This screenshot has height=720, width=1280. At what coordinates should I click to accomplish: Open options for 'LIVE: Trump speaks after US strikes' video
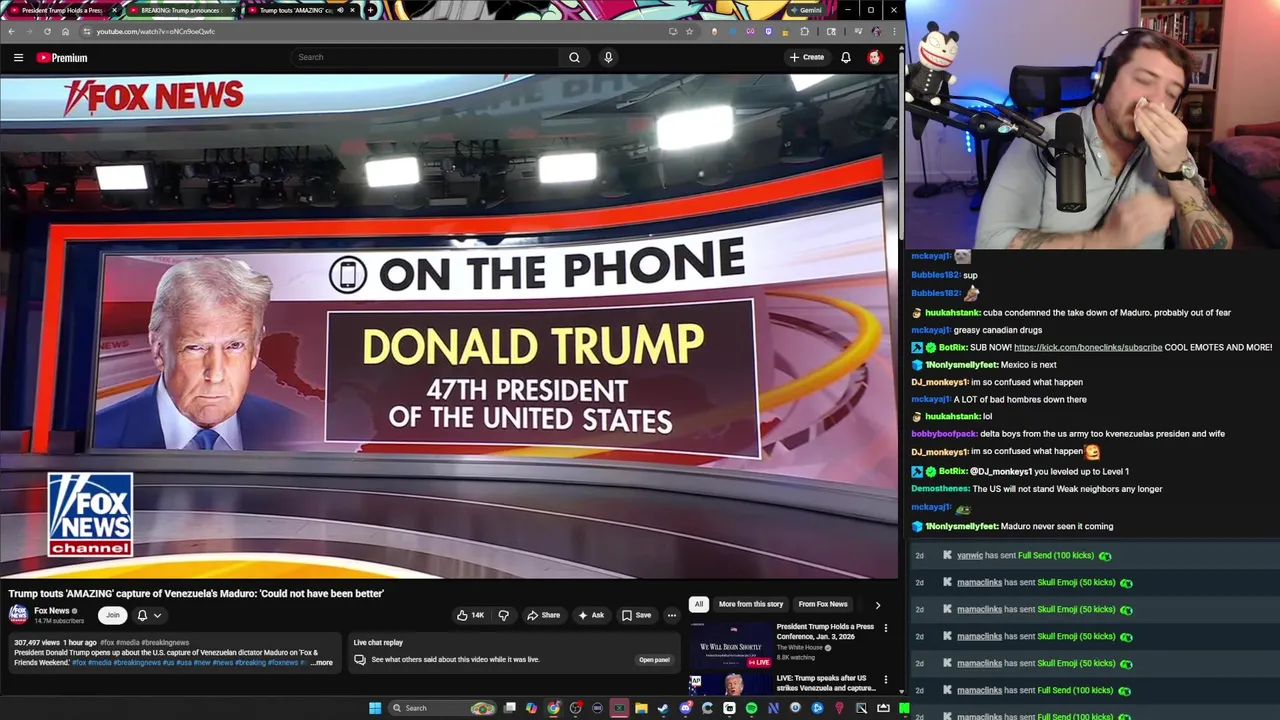(885, 680)
